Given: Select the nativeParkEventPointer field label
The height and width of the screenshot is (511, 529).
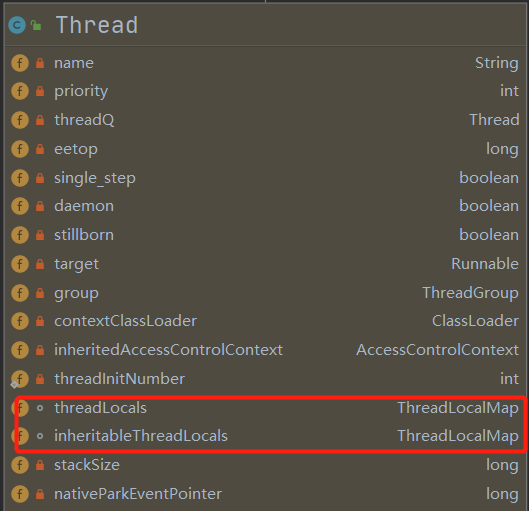Looking at the screenshot, I should pyautogui.click(x=138, y=494).
